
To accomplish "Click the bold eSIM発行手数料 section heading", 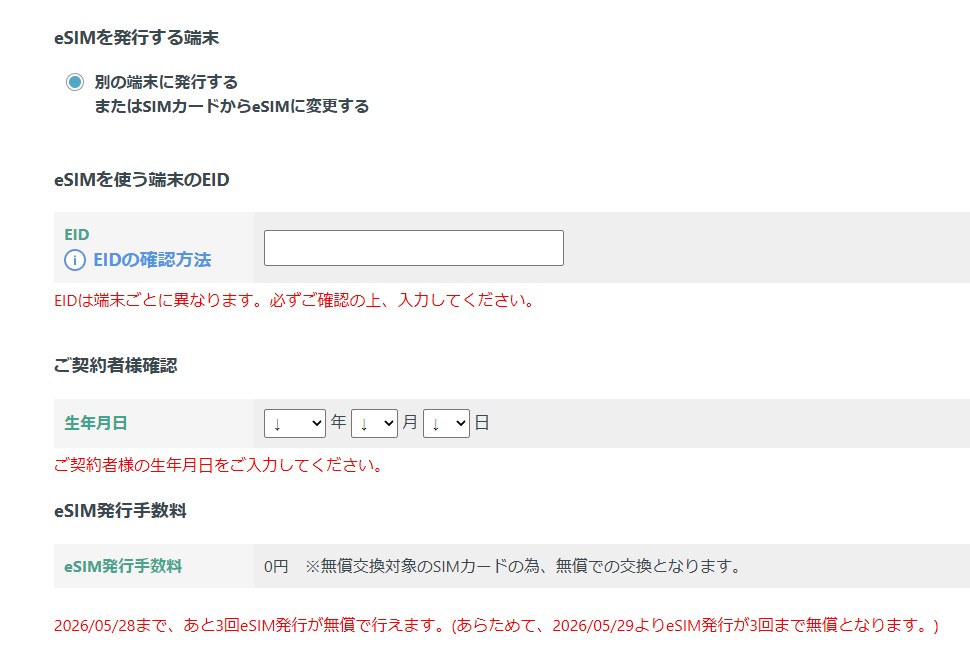I will [x=120, y=511].
